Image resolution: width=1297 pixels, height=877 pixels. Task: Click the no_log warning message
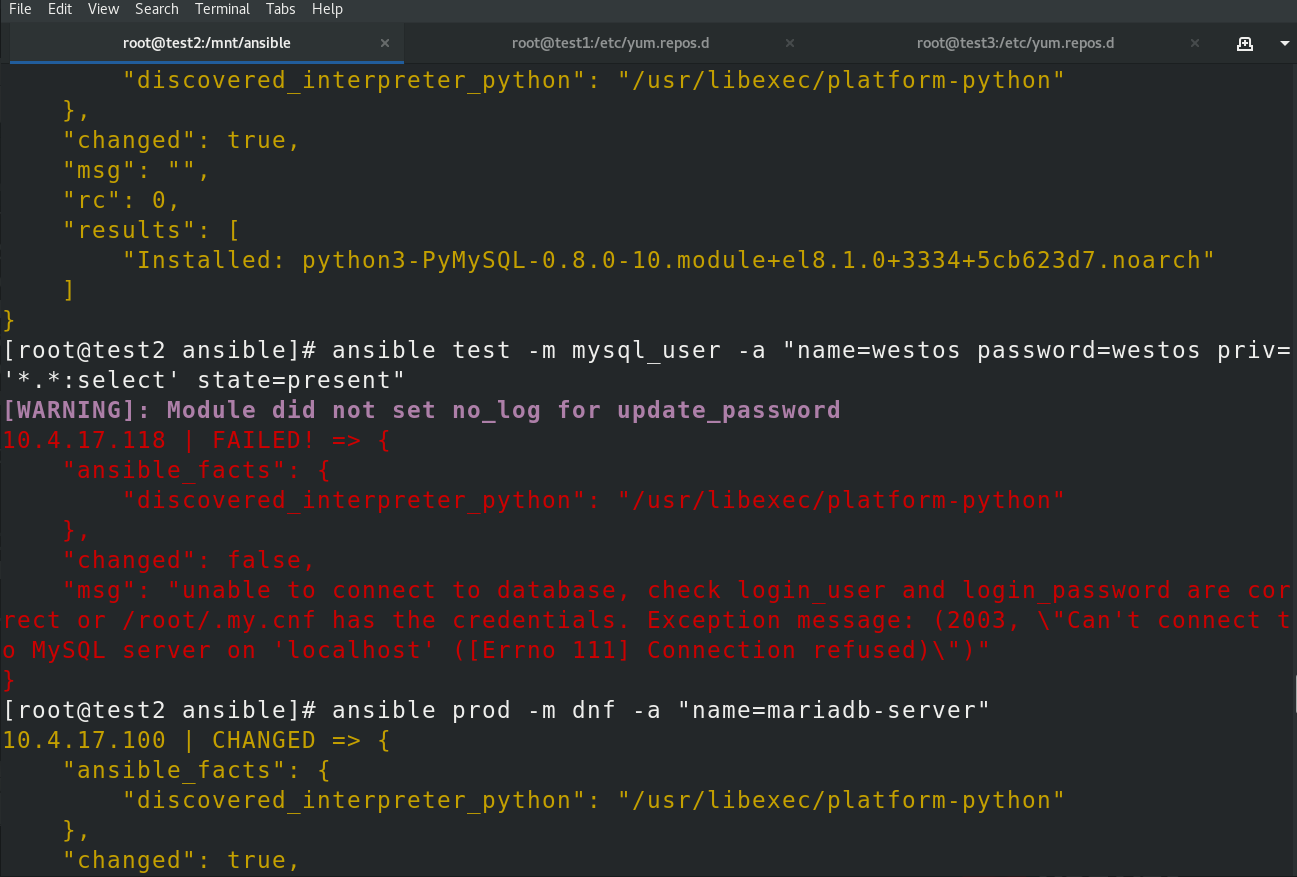422,410
